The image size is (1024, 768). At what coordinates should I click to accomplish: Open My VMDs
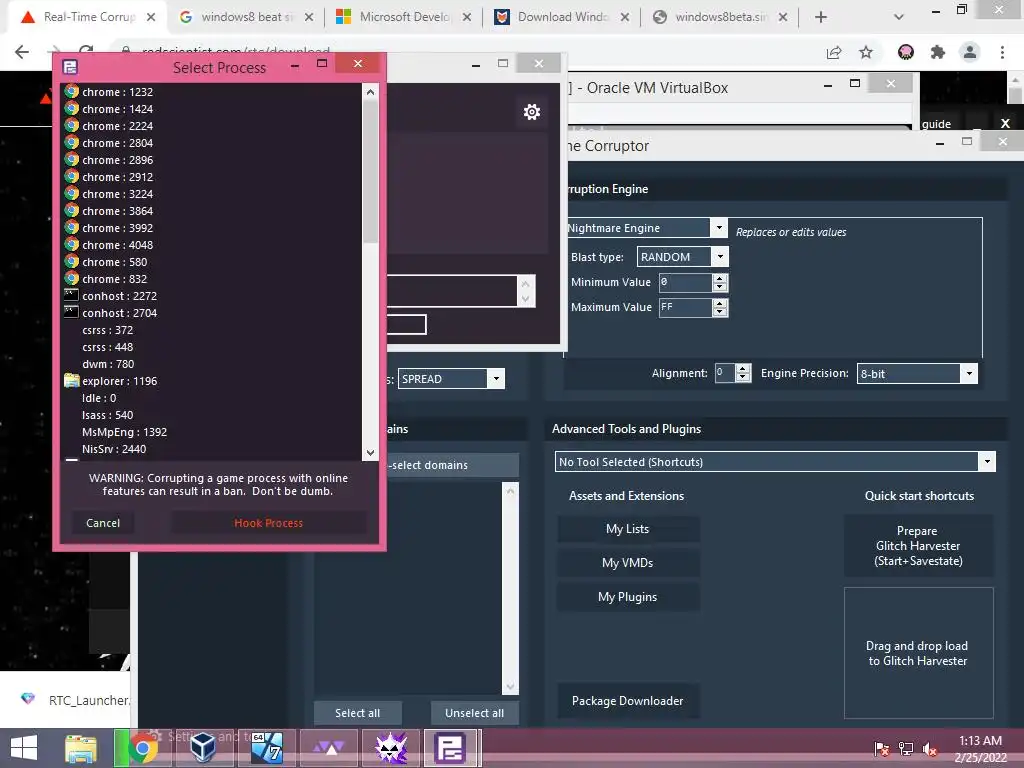[628, 563]
